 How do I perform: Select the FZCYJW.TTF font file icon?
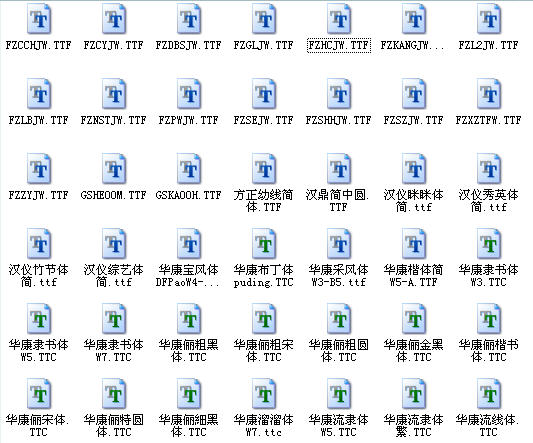click(x=114, y=19)
